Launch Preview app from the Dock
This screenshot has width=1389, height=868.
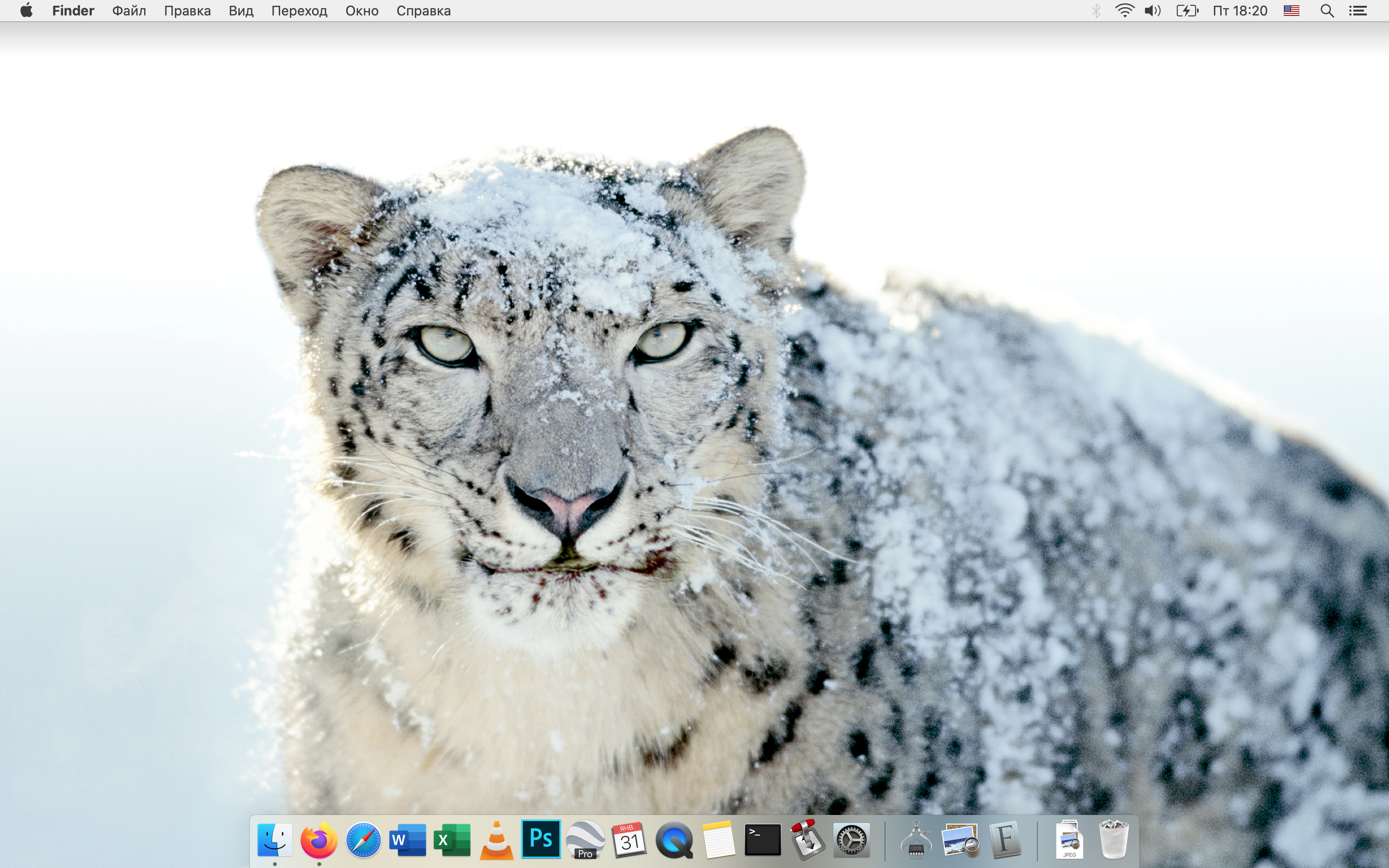[x=961, y=841]
